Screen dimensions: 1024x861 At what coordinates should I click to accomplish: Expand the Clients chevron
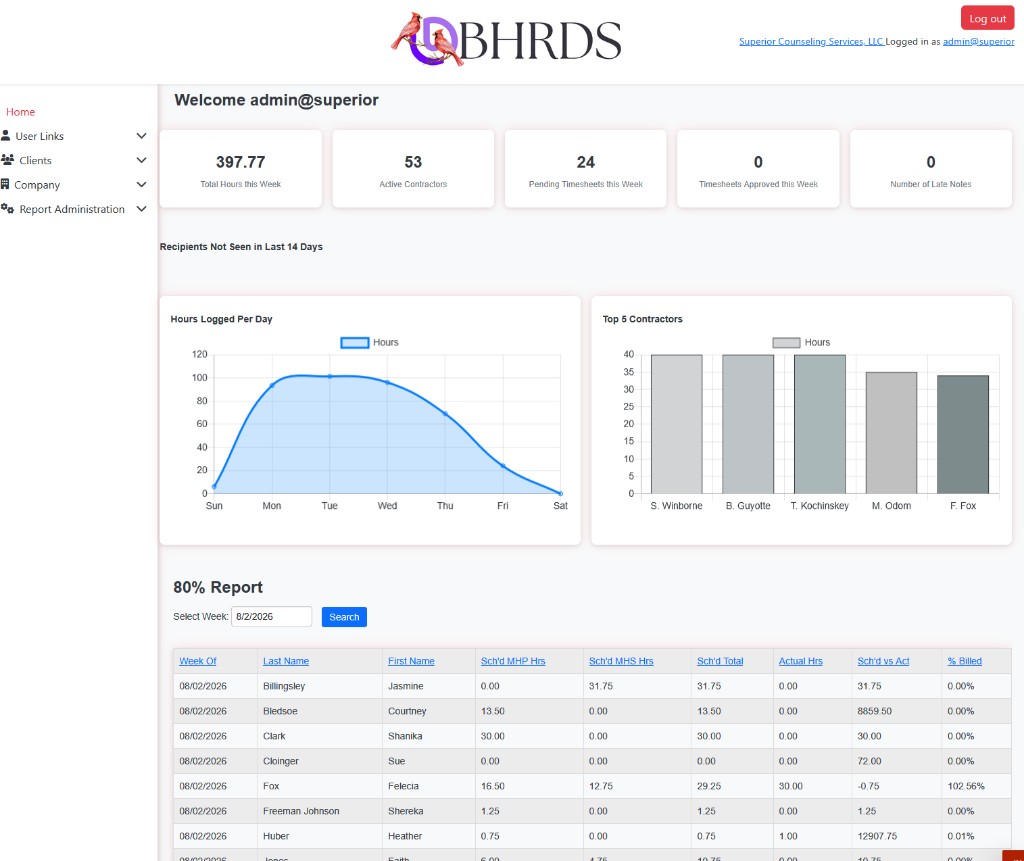[141, 160]
